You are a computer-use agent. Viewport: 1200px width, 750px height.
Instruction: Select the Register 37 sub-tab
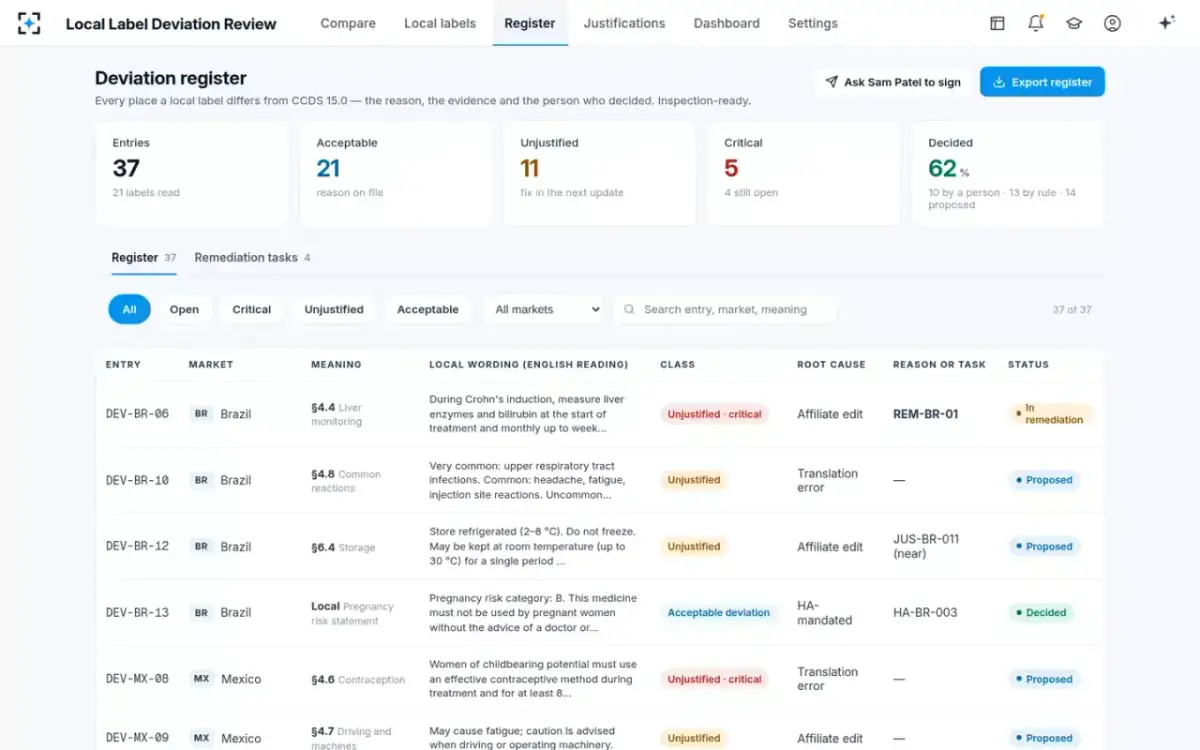coord(144,258)
